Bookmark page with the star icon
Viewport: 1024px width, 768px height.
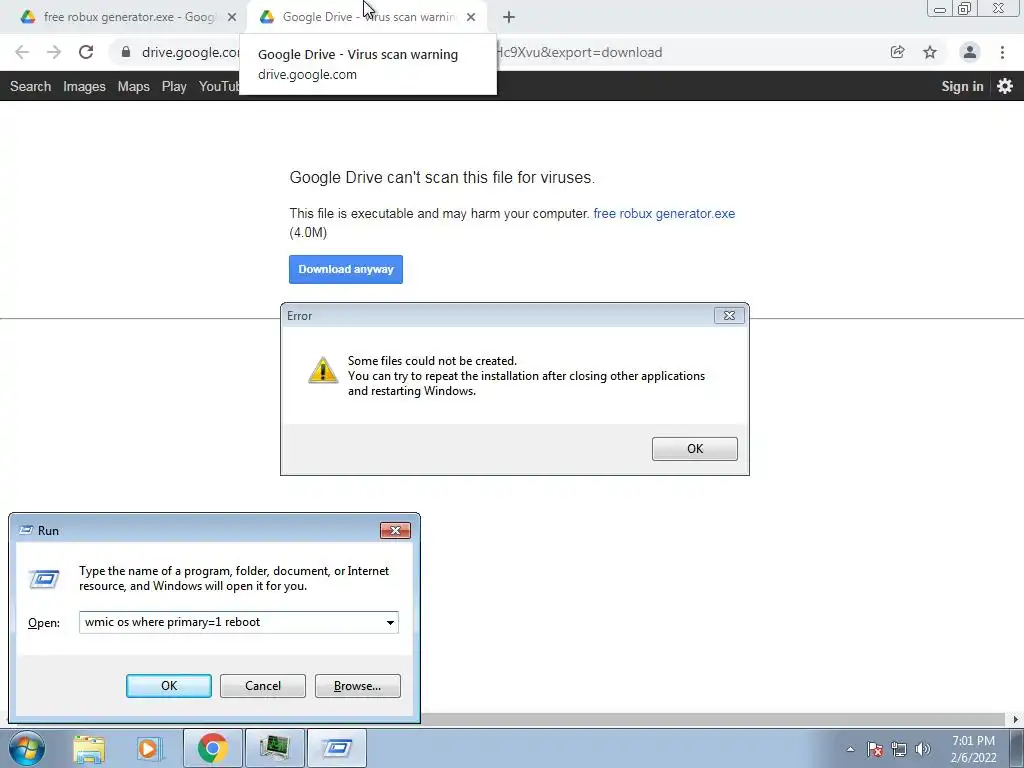(930, 52)
